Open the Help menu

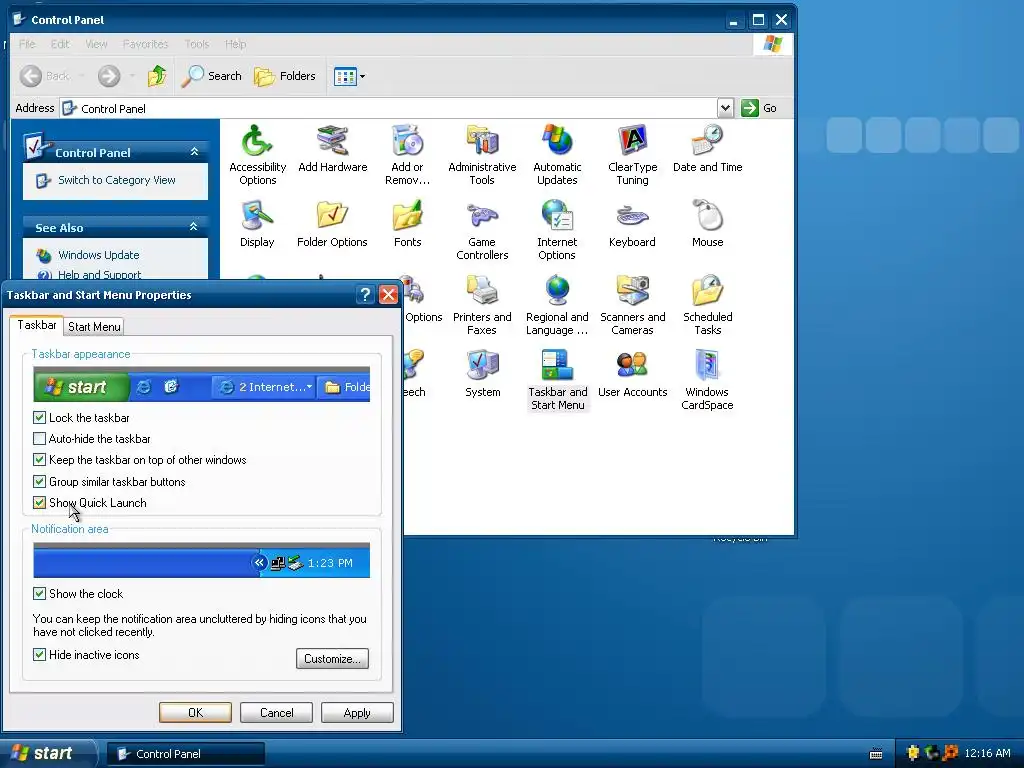pyautogui.click(x=235, y=44)
